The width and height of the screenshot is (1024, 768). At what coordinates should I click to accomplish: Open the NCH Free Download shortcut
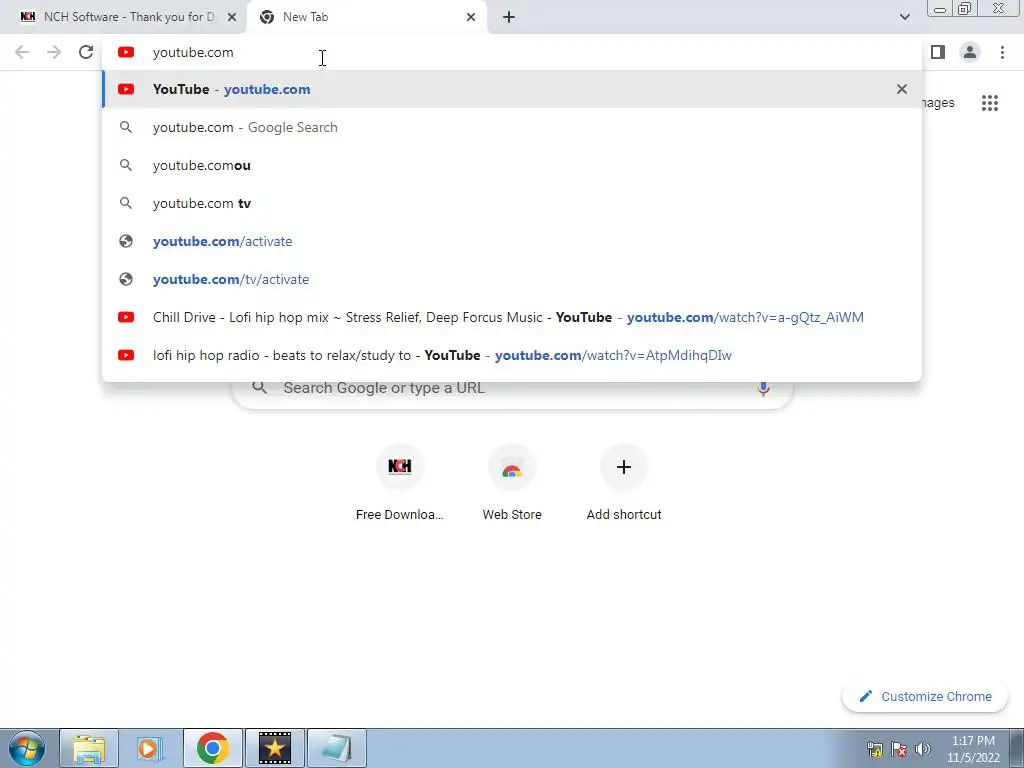pos(400,483)
